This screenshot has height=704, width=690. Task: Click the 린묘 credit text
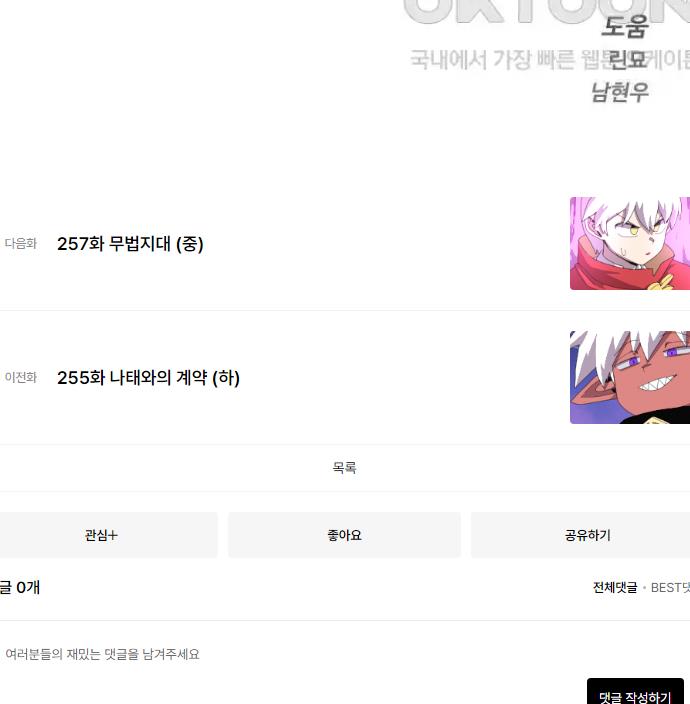click(x=628, y=60)
